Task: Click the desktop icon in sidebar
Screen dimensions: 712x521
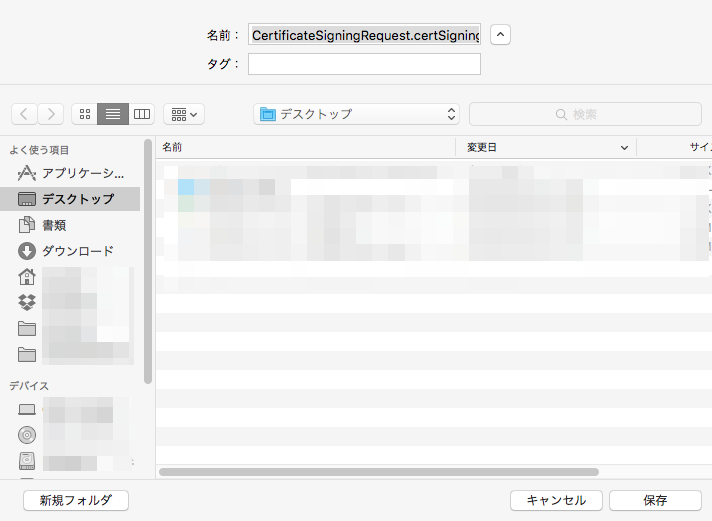Action: [x=27, y=199]
